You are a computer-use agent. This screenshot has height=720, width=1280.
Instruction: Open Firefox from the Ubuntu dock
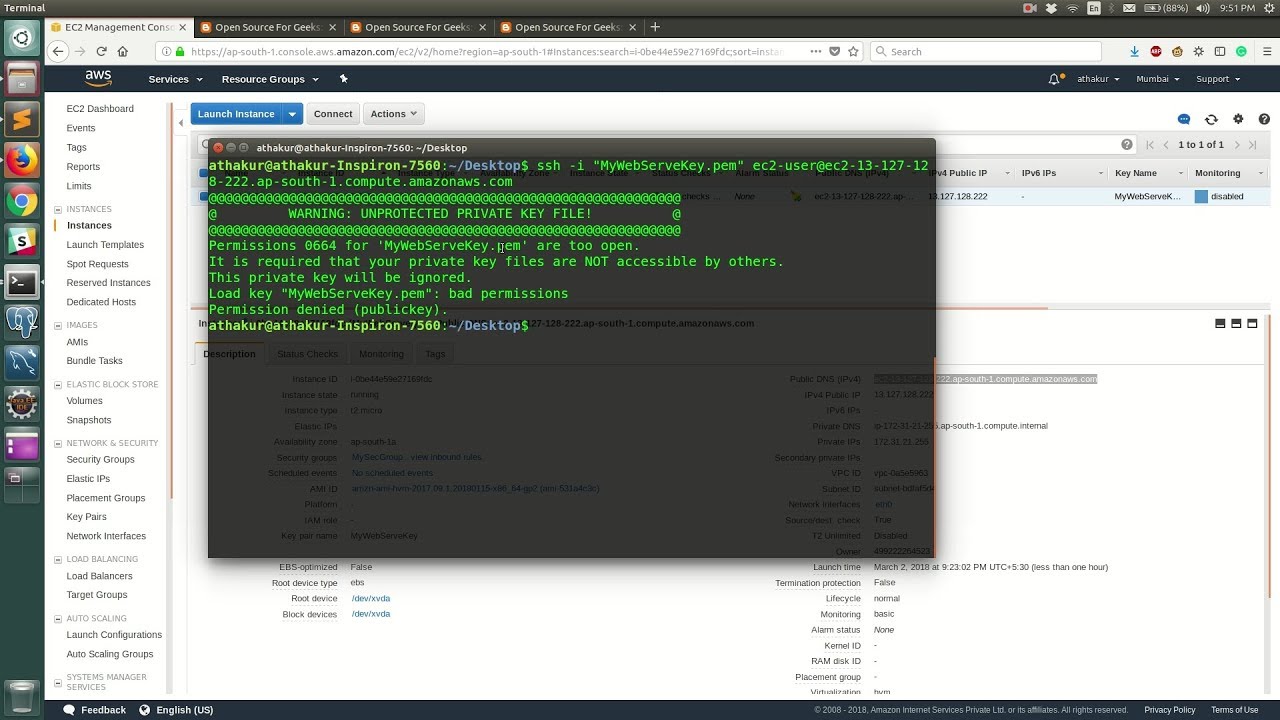click(21, 161)
